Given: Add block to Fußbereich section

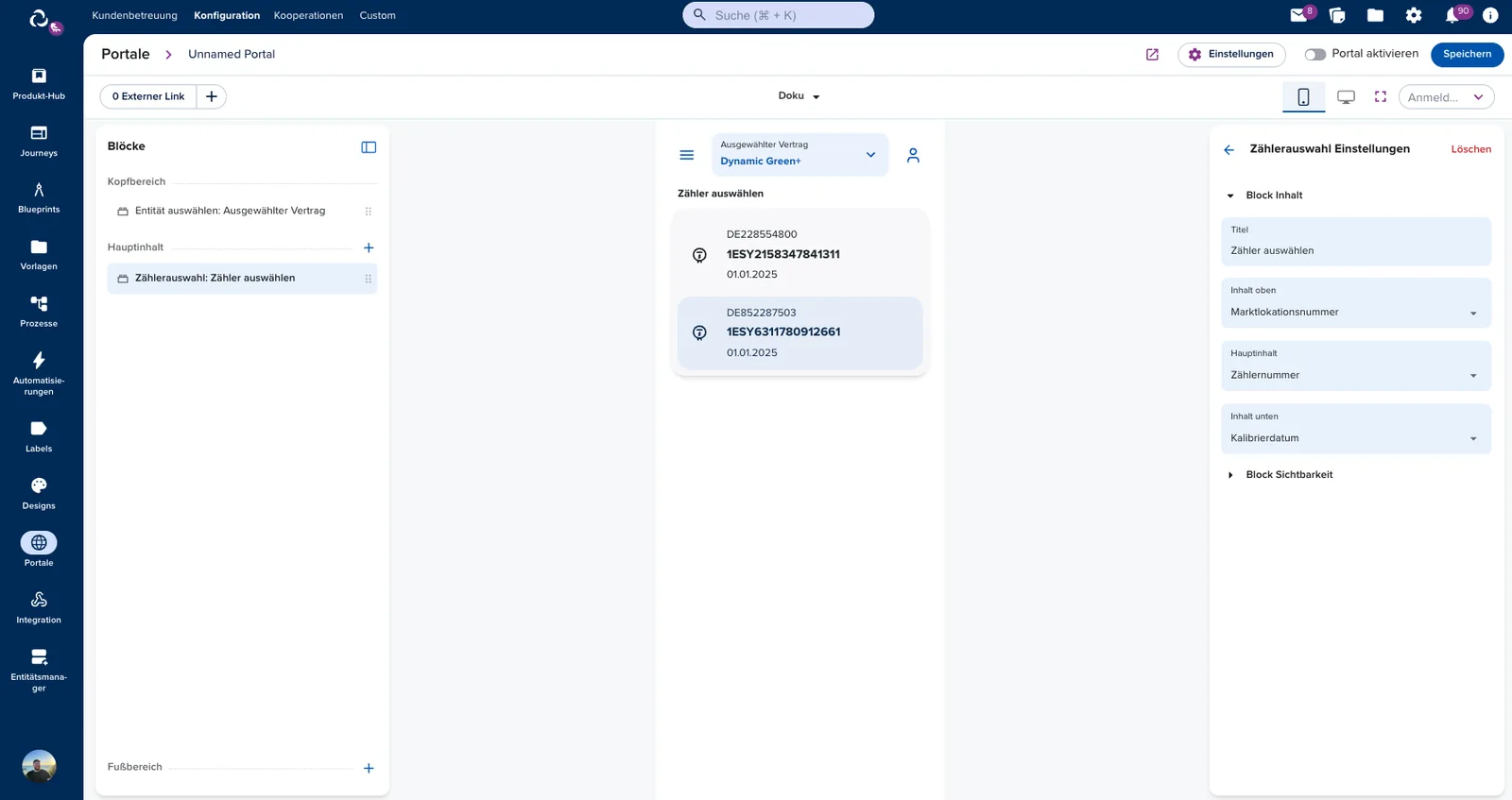Looking at the screenshot, I should point(369,768).
